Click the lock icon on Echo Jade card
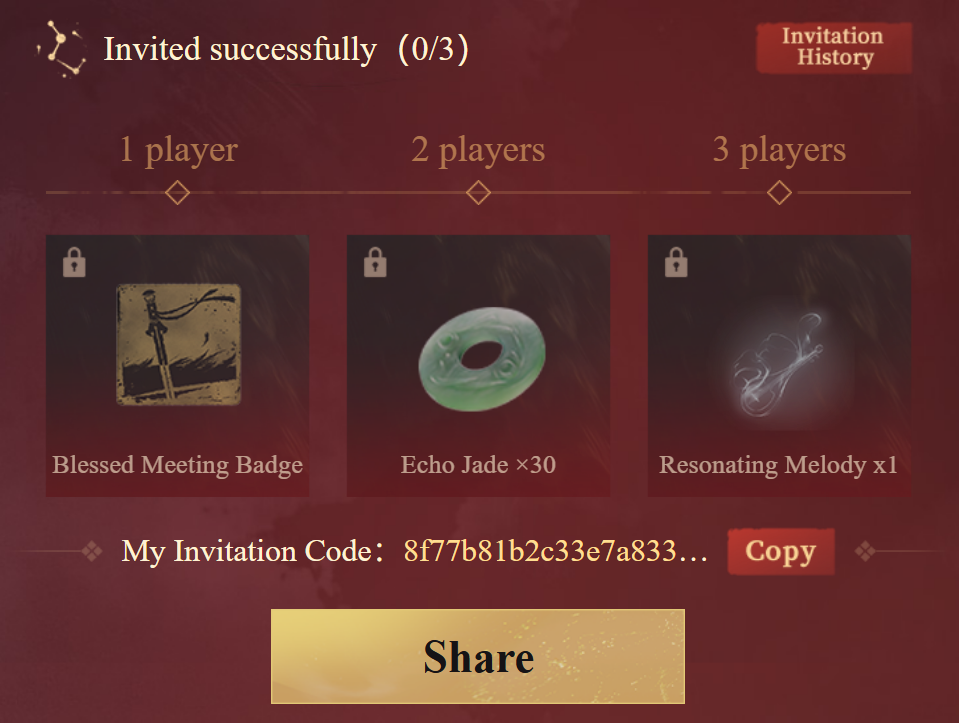The height and width of the screenshot is (723, 959). (375, 262)
